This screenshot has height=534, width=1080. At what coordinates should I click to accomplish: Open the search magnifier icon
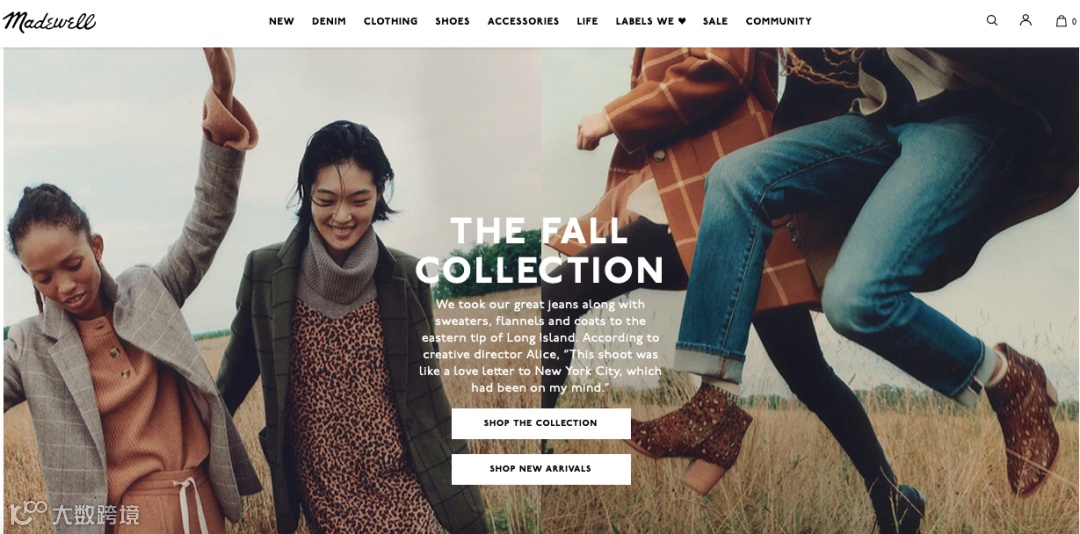pyautogui.click(x=992, y=21)
